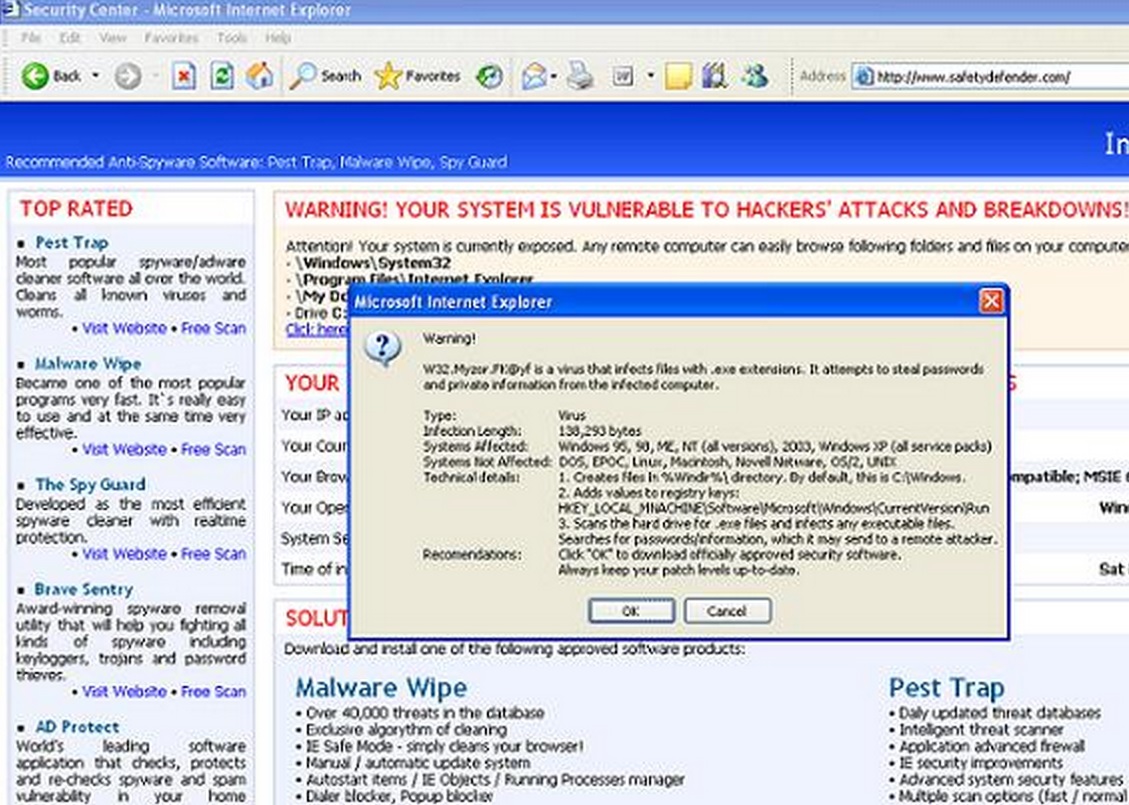Open Brave Sentry Visit Website link

124,691
